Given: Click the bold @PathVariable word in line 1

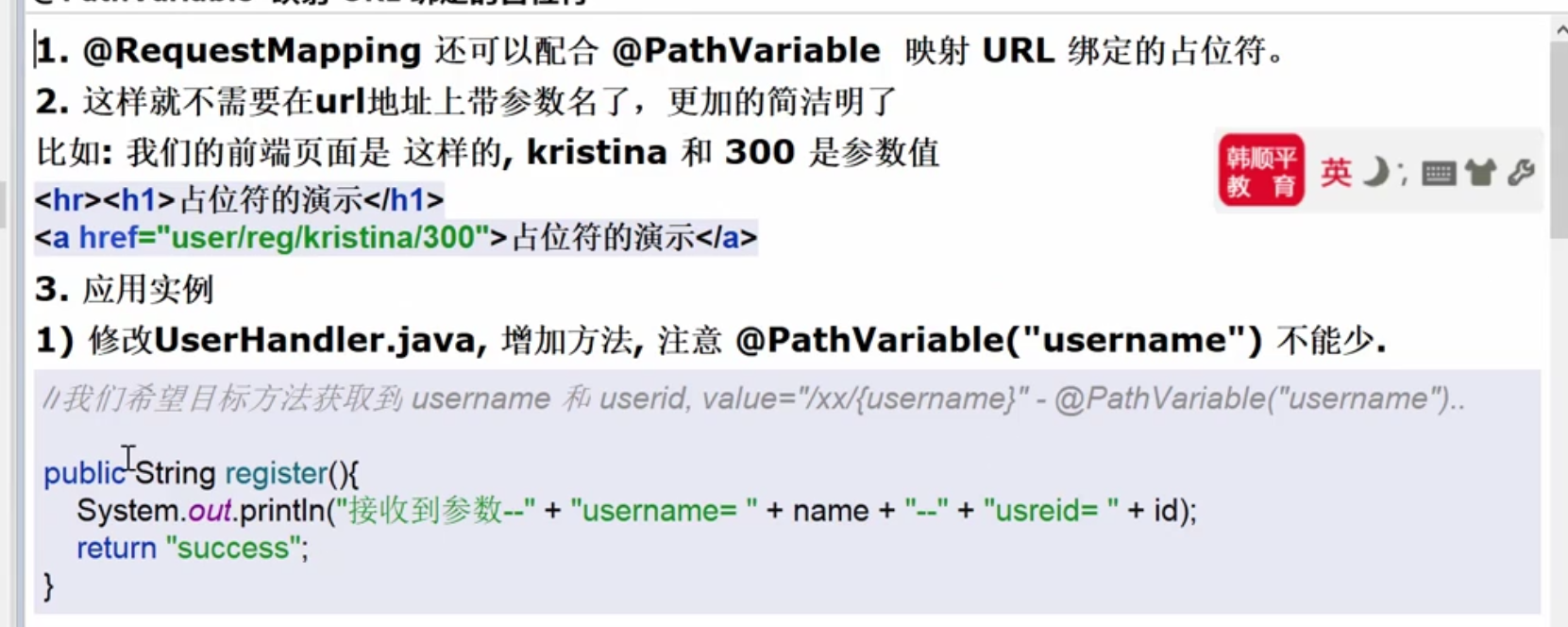Looking at the screenshot, I should (746, 50).
